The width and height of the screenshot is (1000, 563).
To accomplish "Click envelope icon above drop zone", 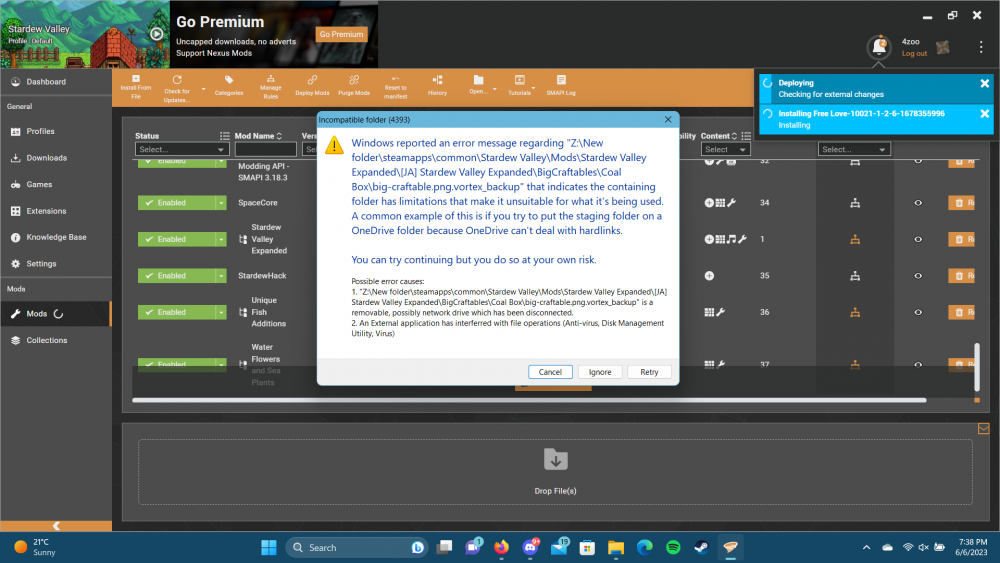I will point(983,429).
